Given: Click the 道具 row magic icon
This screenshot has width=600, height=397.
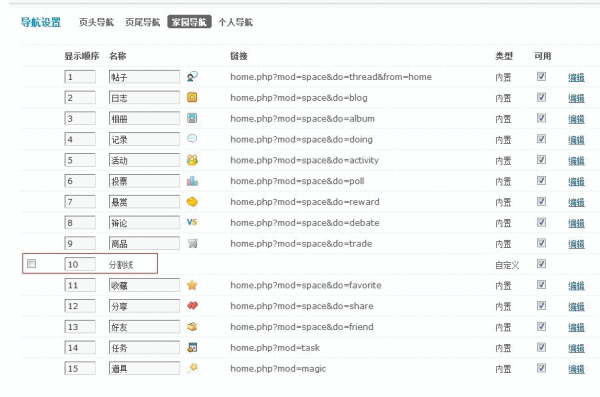Looking at the screenshot, I should (193, 368).
